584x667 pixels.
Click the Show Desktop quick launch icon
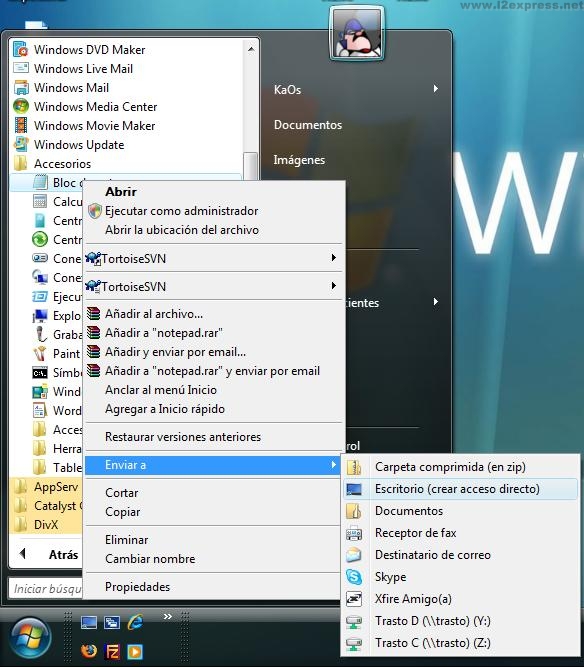[89, 622]
